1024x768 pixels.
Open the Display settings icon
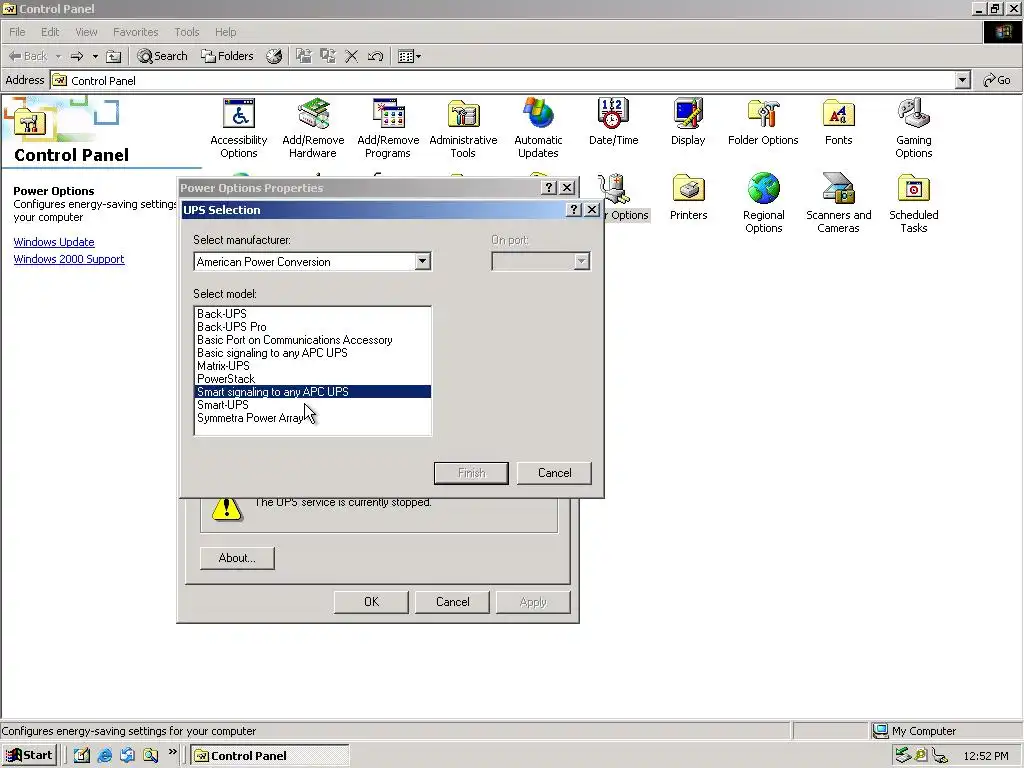[688, 121]
